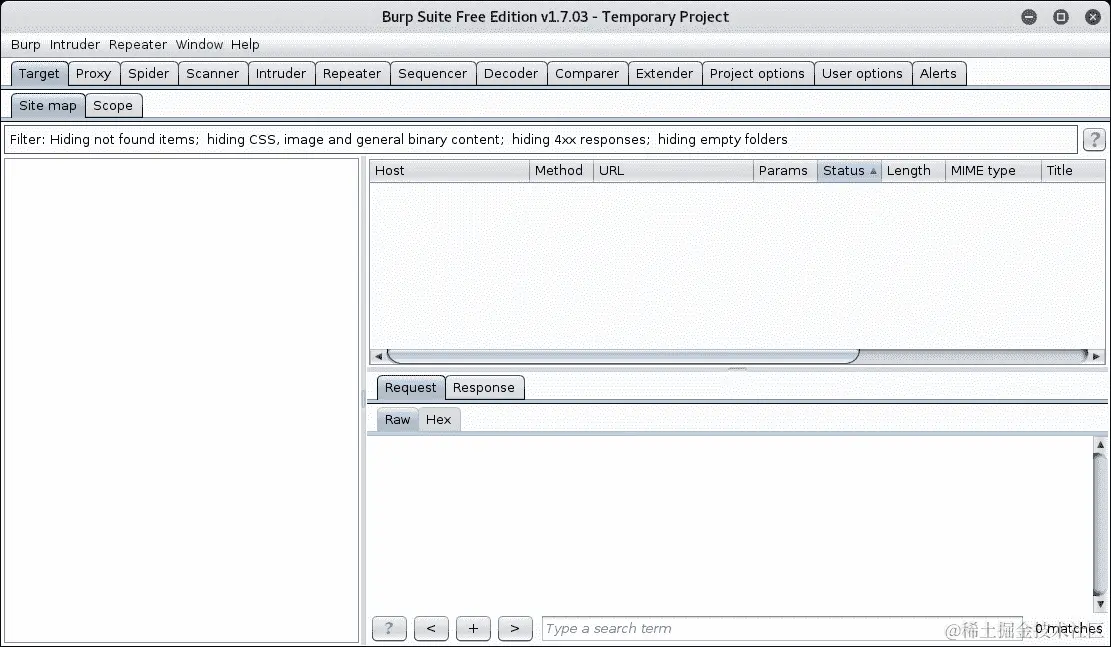Viewport: 1111px width, 647px height.
Task: Minimize the Burp Suite window
Action: [x=1029, y=17]
